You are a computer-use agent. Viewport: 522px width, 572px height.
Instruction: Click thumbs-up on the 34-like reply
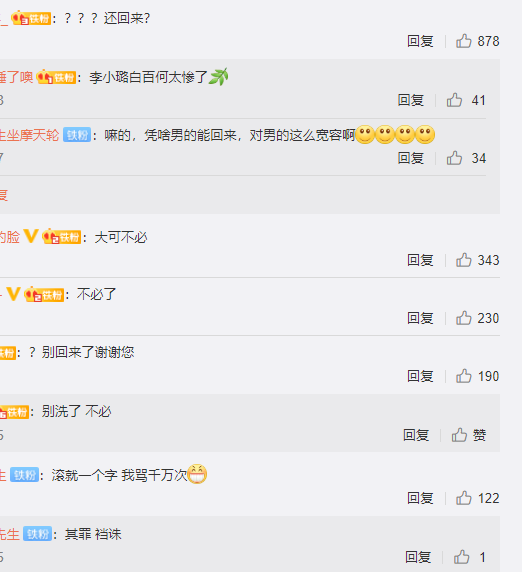click(x=455, y=158)
